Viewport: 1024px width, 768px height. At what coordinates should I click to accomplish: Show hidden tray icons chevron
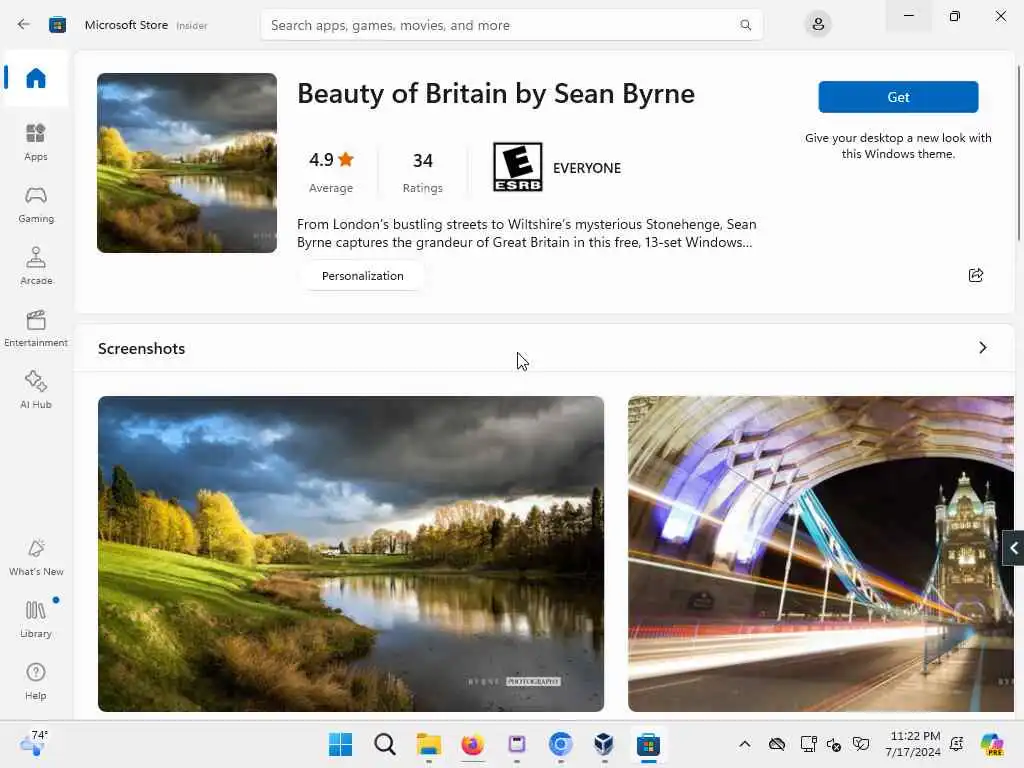(744, 744)
